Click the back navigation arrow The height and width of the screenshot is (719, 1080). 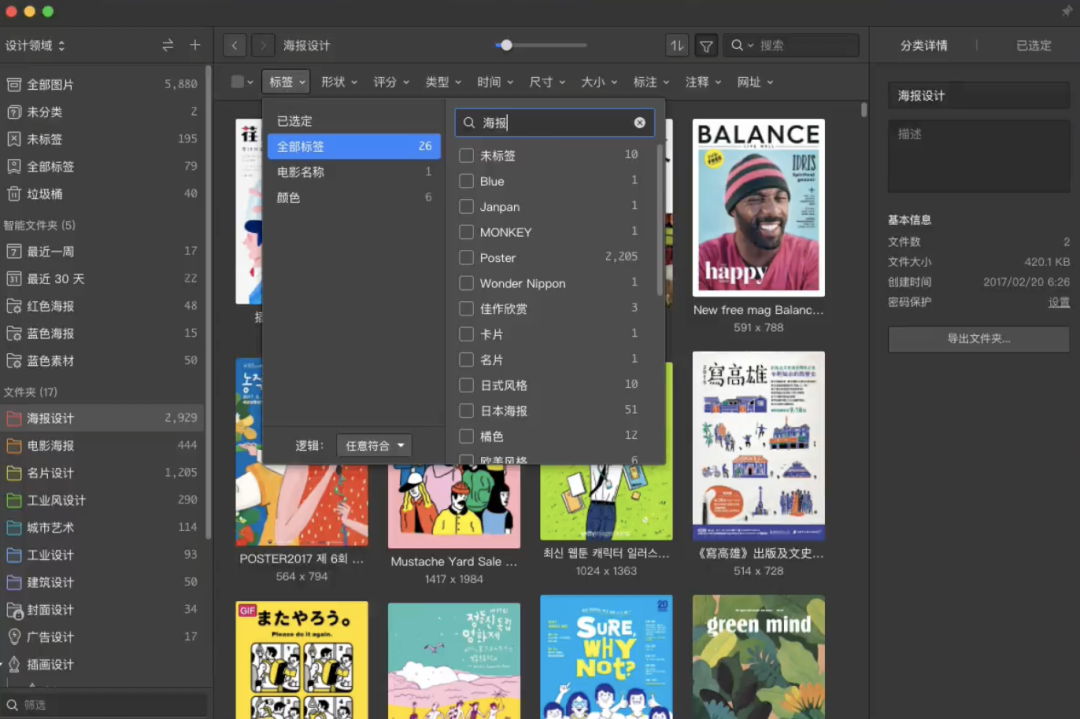point(234,45)
